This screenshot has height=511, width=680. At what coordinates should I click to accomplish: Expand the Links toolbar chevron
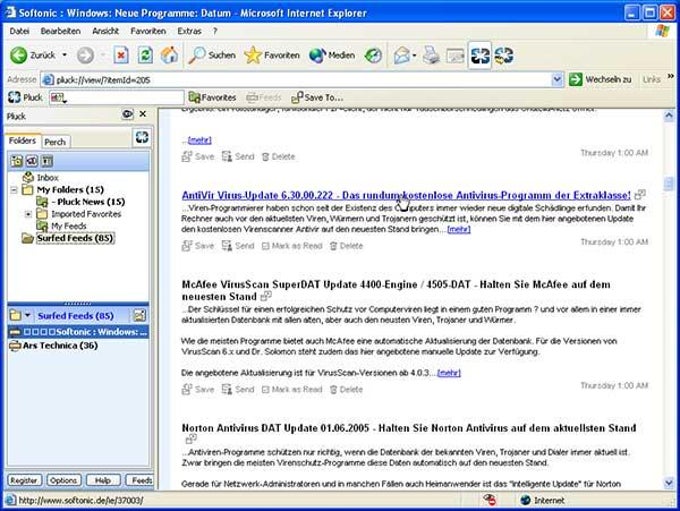point(671,76)
